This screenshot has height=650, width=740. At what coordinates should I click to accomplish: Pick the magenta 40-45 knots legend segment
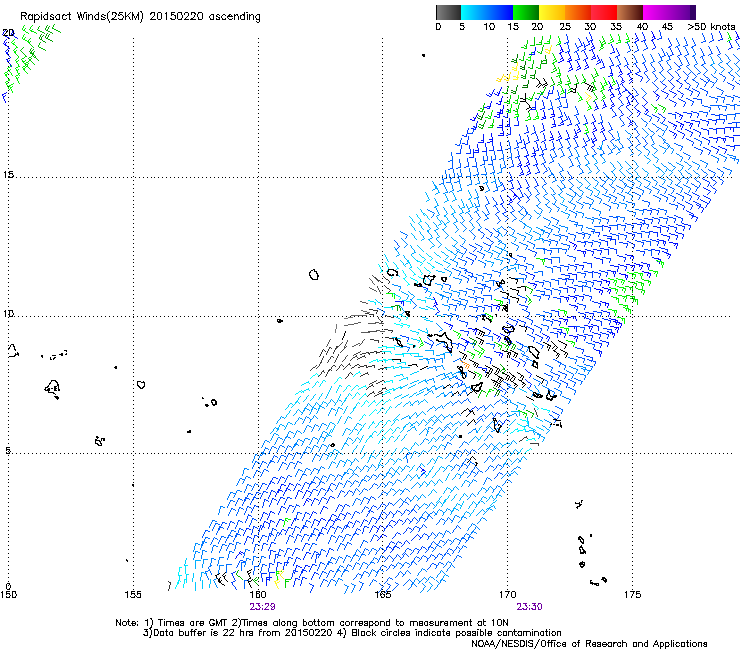pyautogui.click(x=656, y=12)
